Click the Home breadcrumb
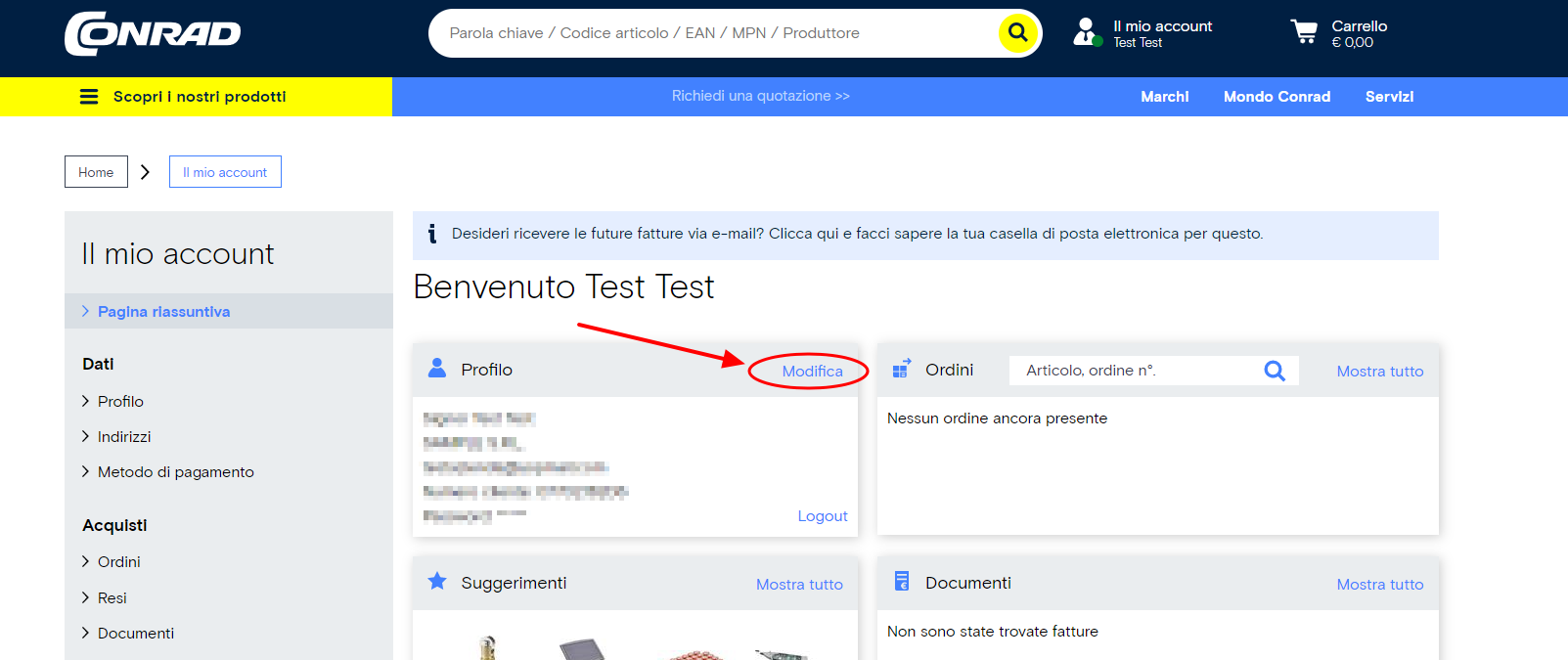 click(x=96, y=172)
